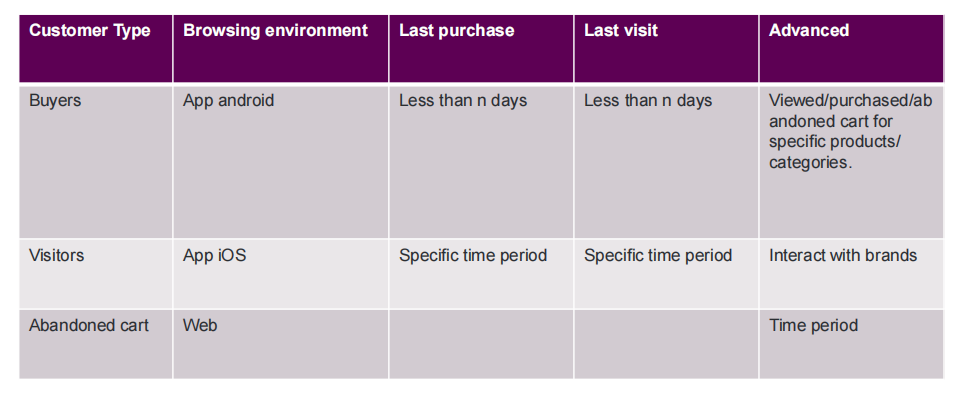Select the Last purchase column header
962x396 pixels.
pos(482,49)
